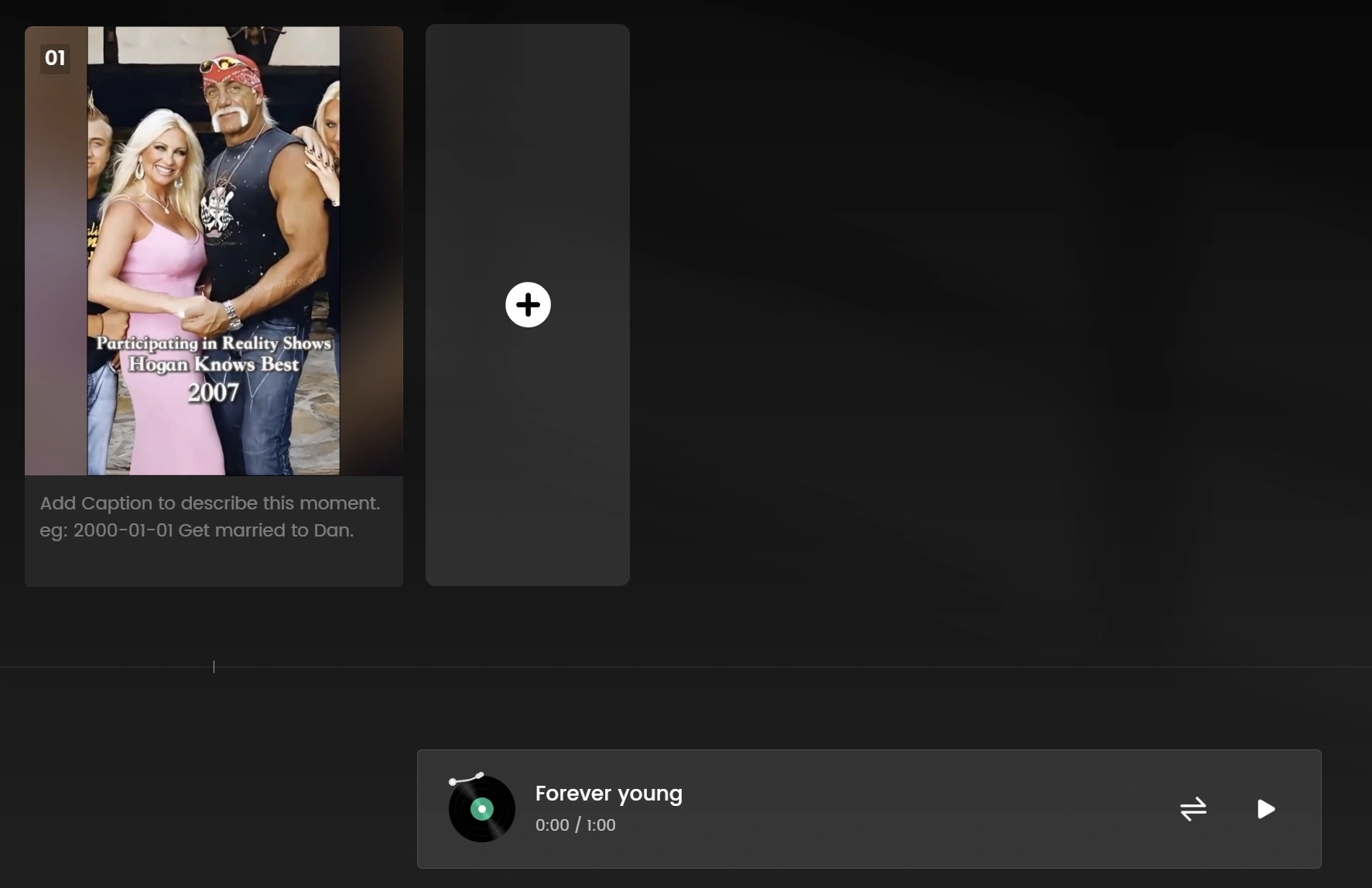1372x888 pixels.
Task: Click the record player tonearm icon
Action: click(466, 779)
